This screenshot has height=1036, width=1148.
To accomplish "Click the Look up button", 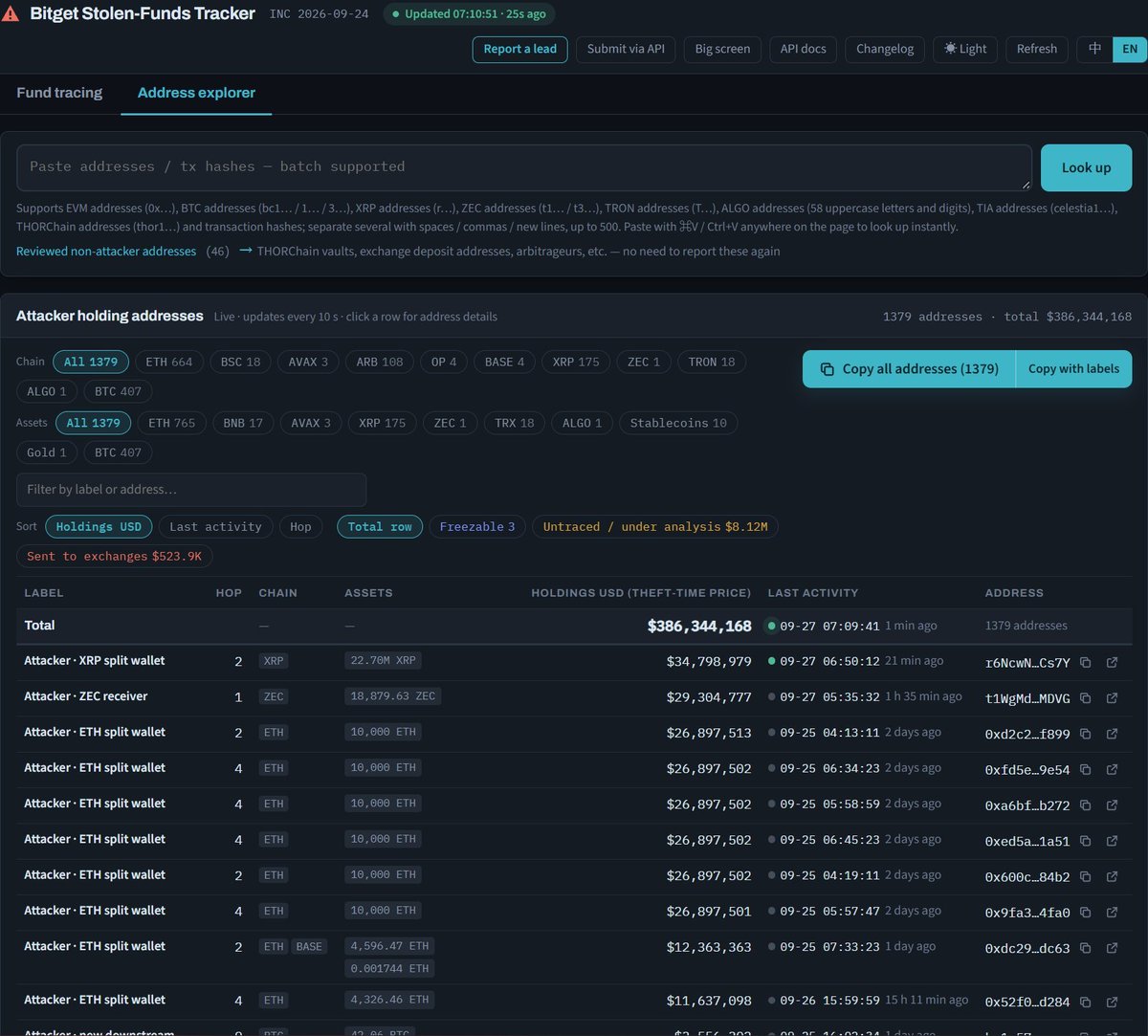I will pyautogui.click(x=1086, y=167).
